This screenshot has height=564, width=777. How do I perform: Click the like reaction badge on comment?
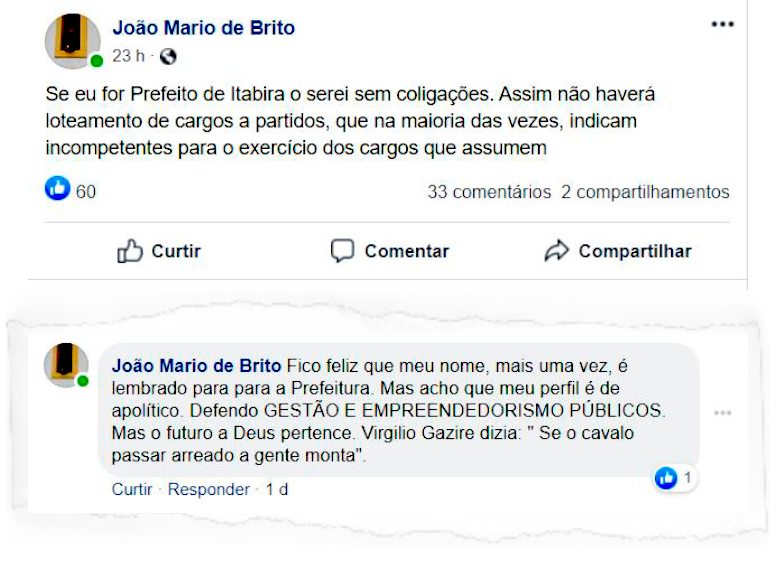tap(667, 479)
